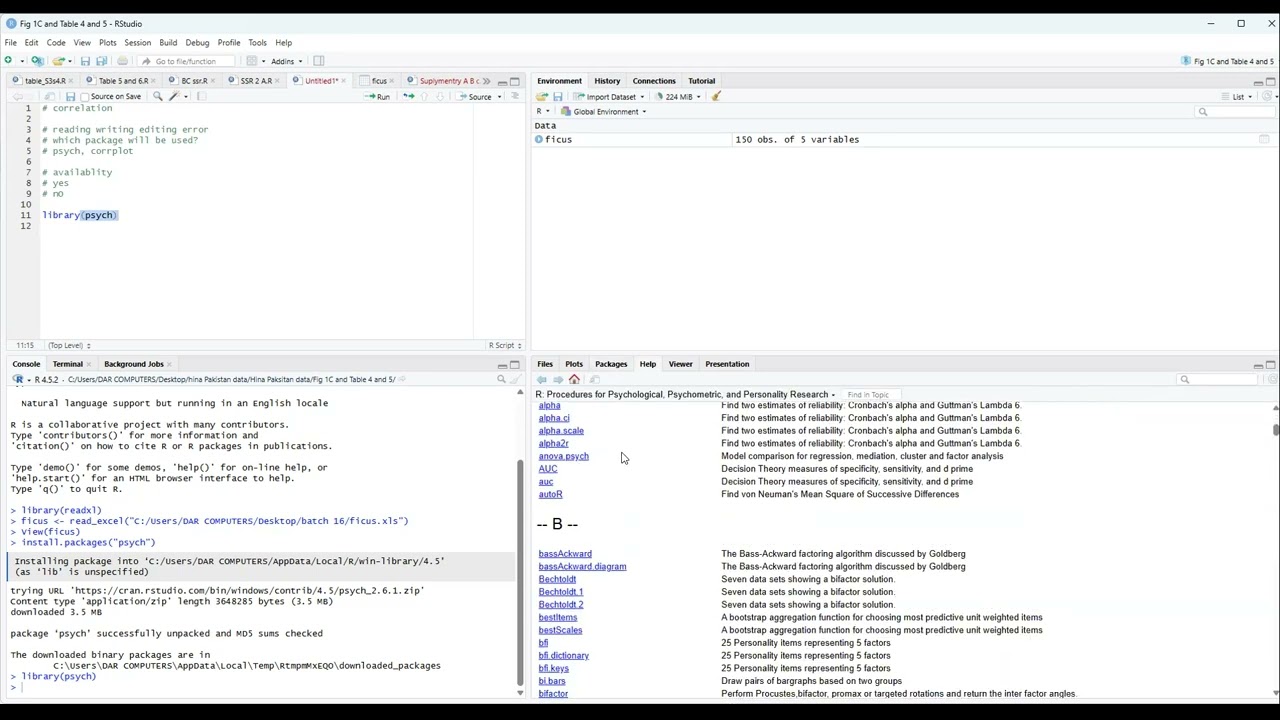Open the 224 MiB memory usage dropdown
Screen dimensions: 1280x720
click(x=679, y=97)
